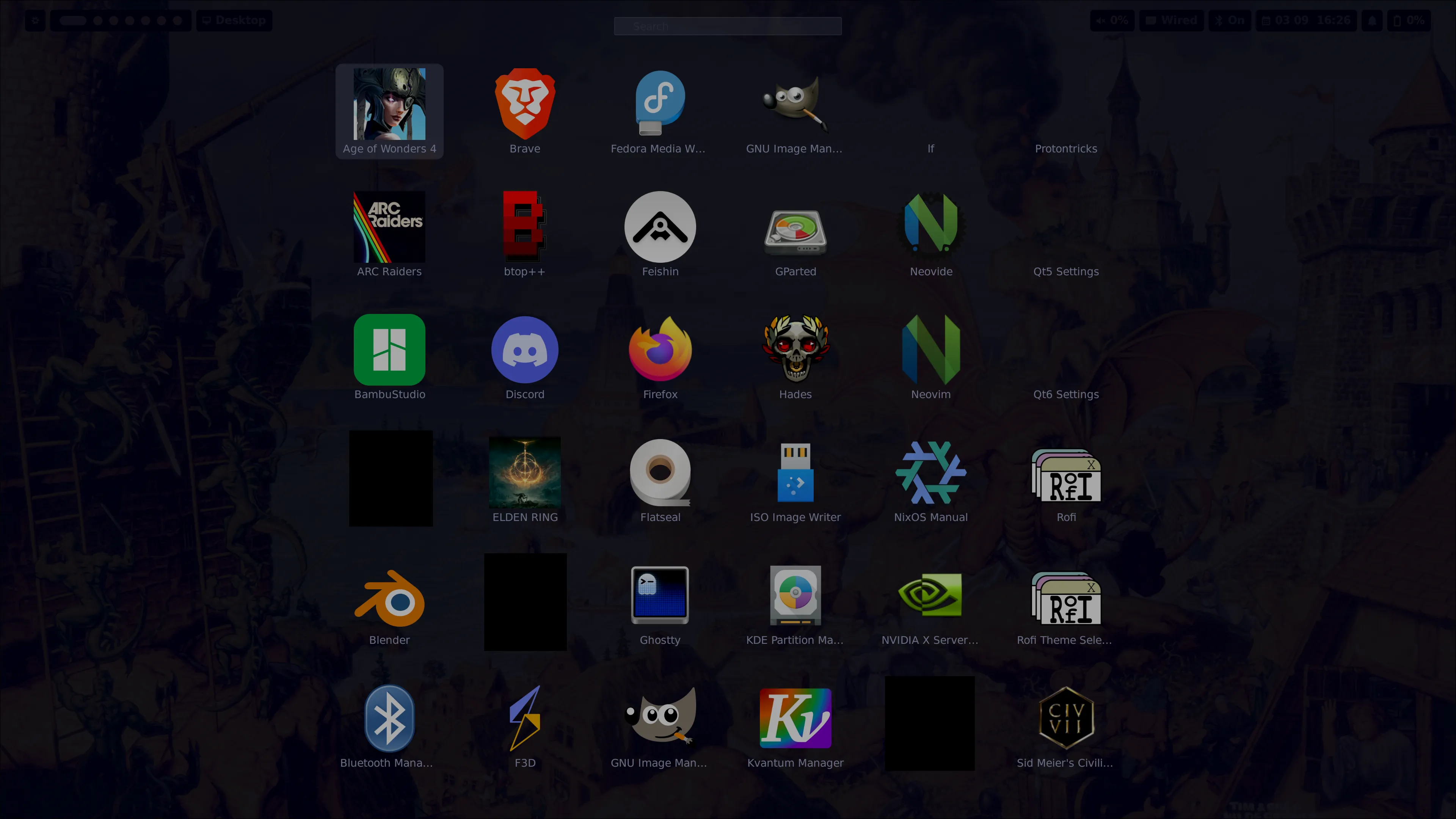The image size is (1456, 819).
Task: Open Blender
Action: point(389,595)
